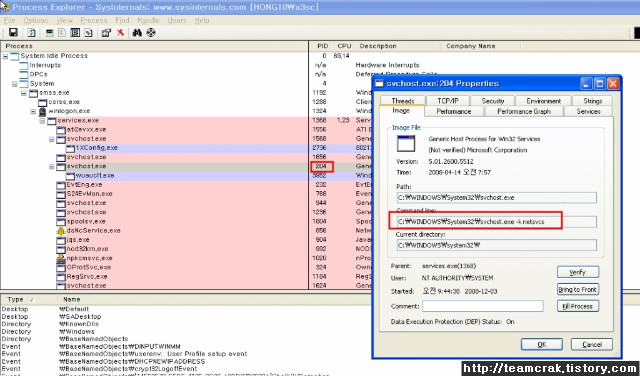Image resolution: width=640 pixels, height=376 pixels.
Task: Click the RegSrvc.exe process icon
Action: (x=61, y=277)
